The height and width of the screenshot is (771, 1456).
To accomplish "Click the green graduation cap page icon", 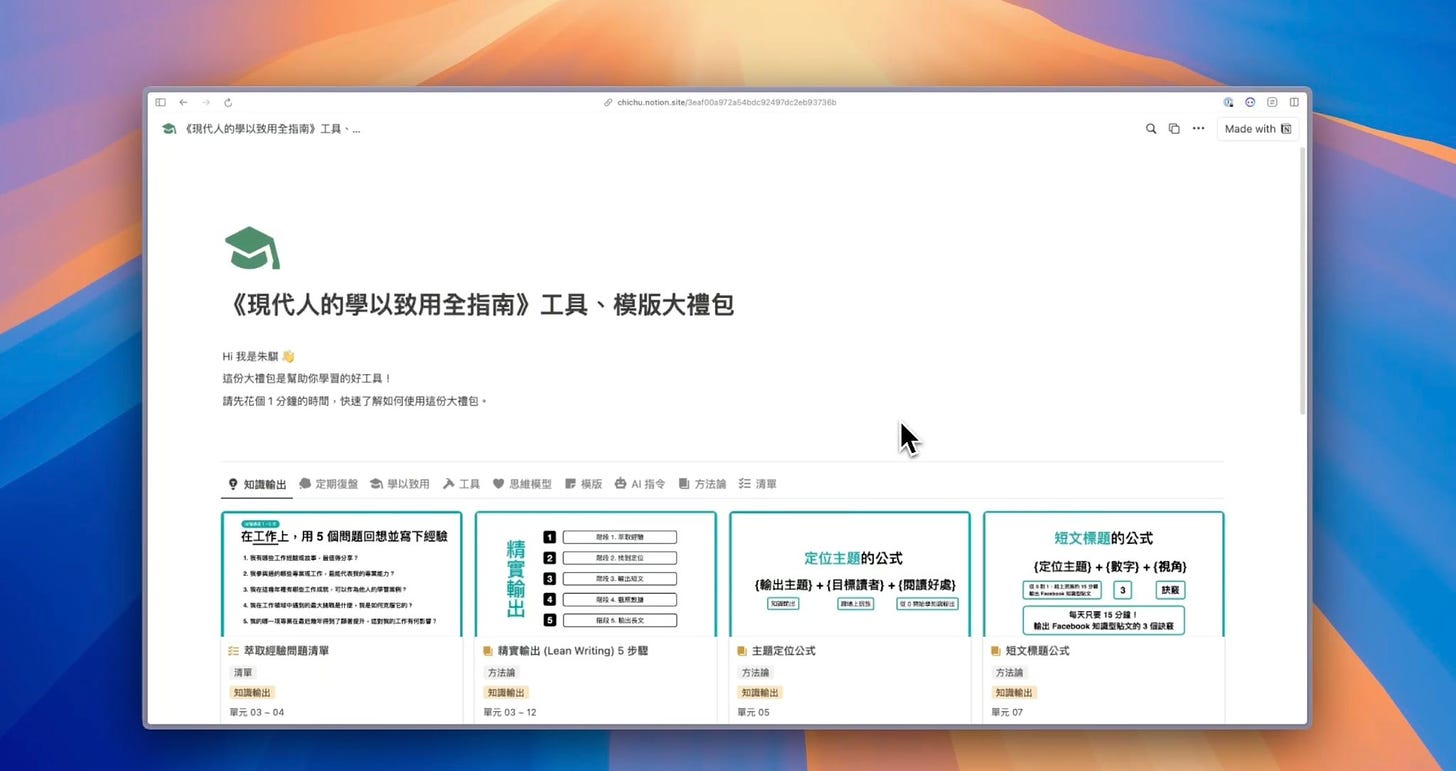I will pos(252,248).
